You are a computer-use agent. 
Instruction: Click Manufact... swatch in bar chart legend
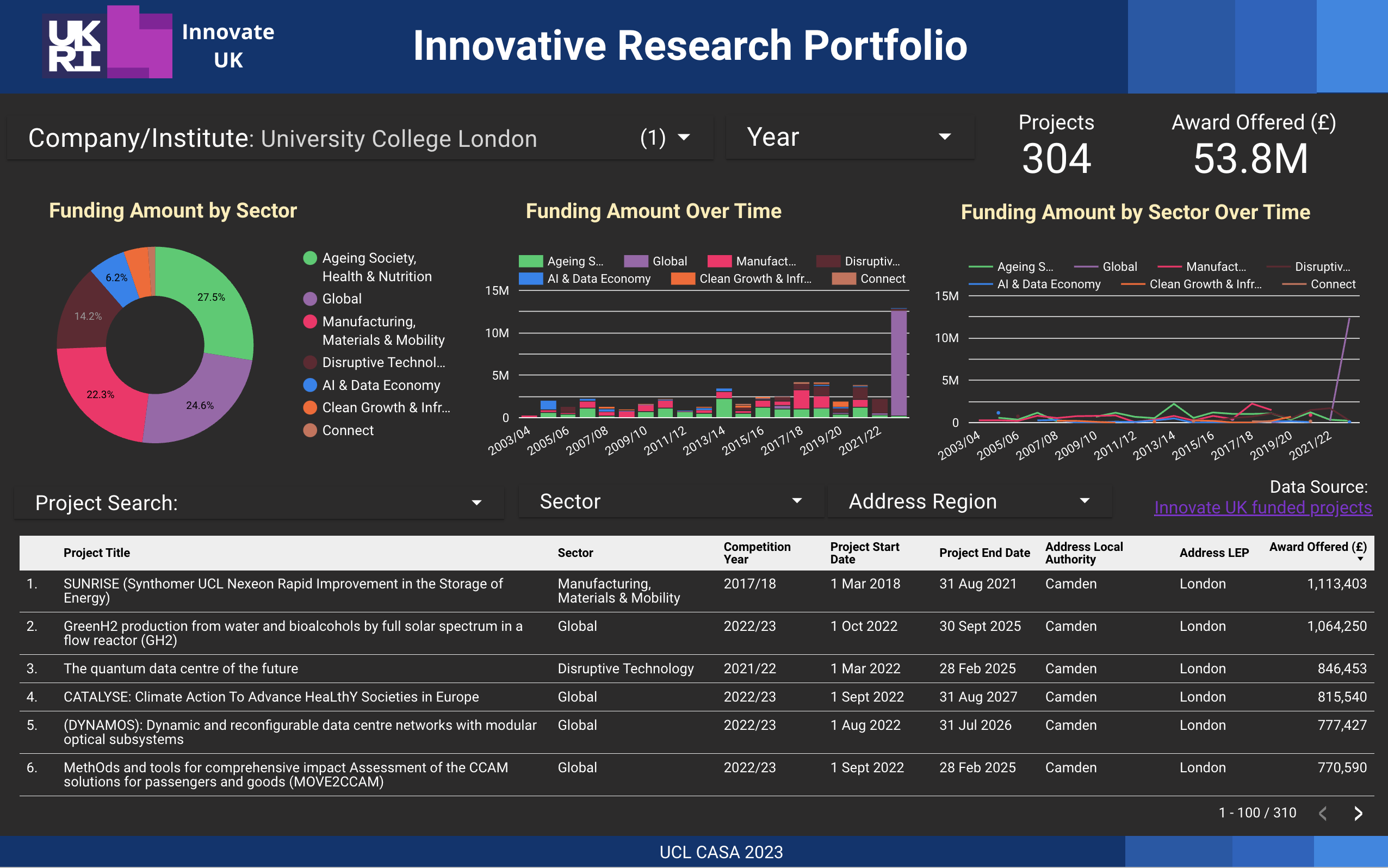pyautogui.click(x=719, y=261)
